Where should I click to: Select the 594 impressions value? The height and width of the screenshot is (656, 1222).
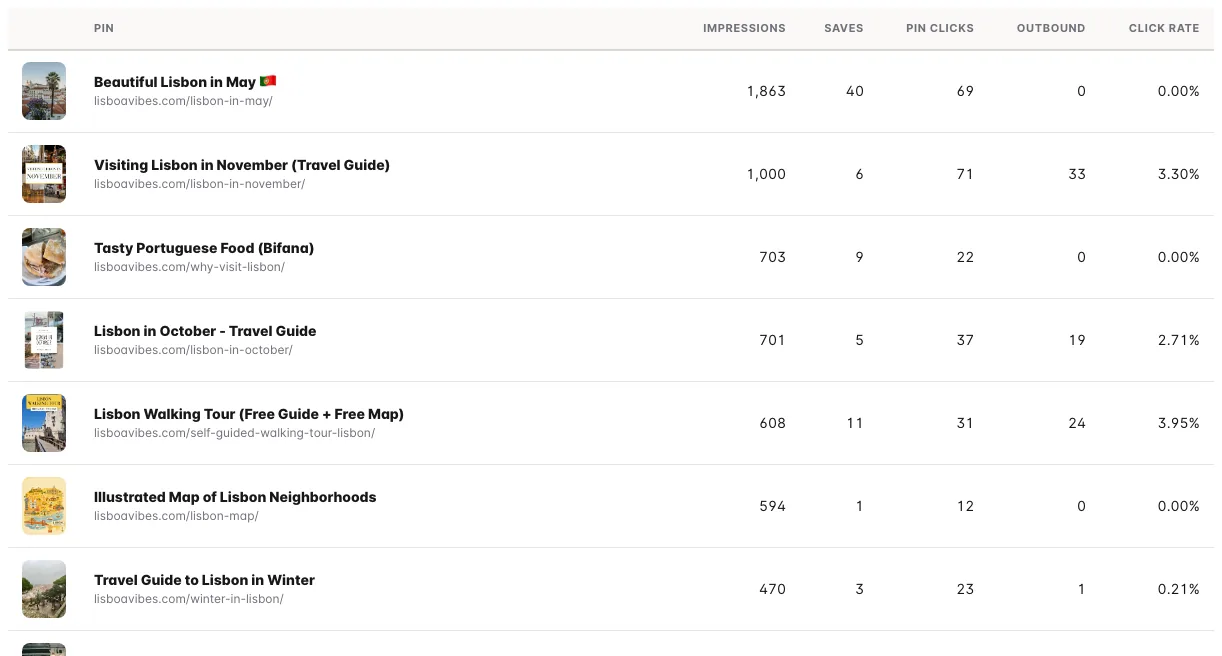click(772, 506)
